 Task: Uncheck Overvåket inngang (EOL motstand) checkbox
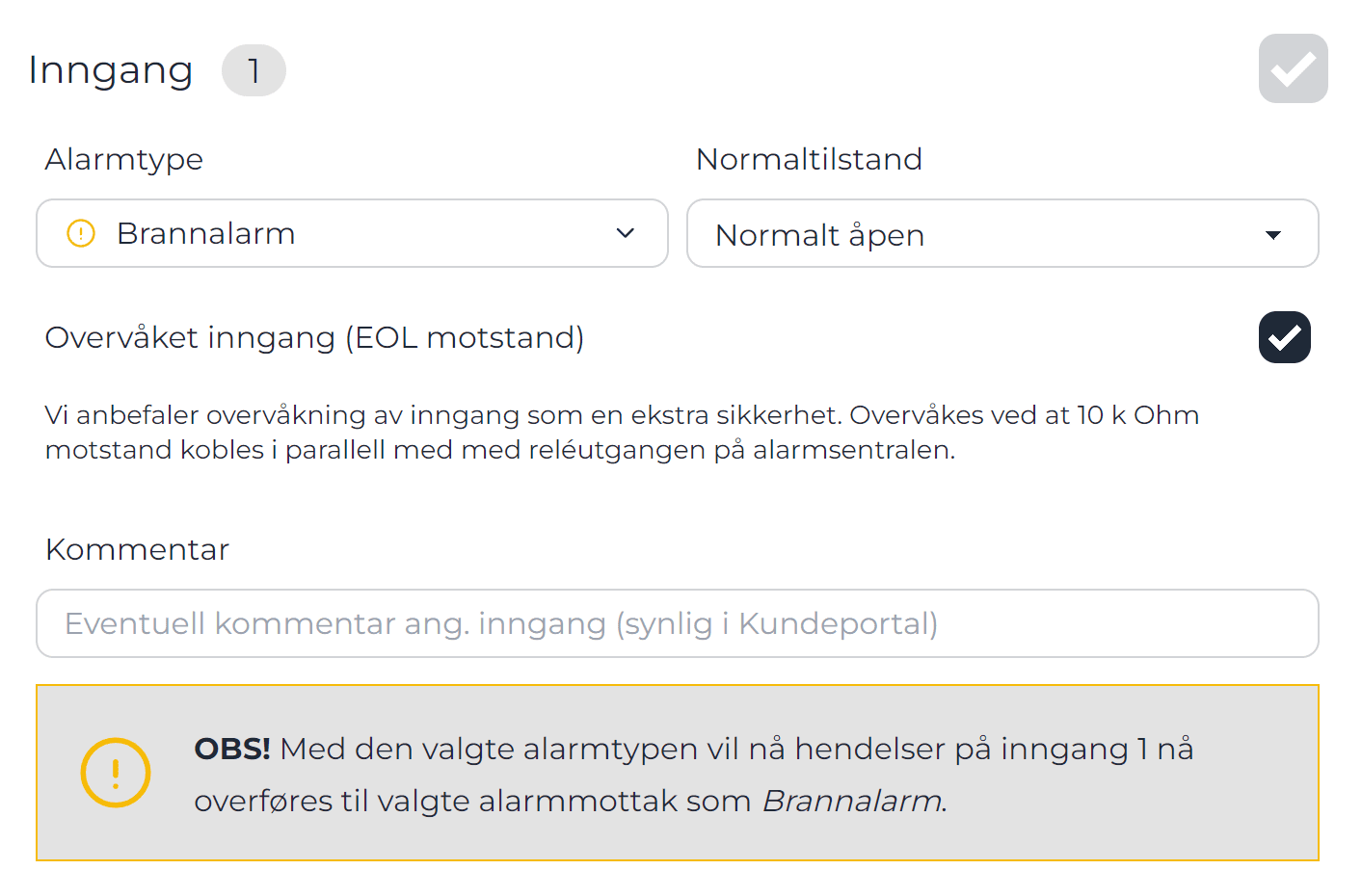1284,337
